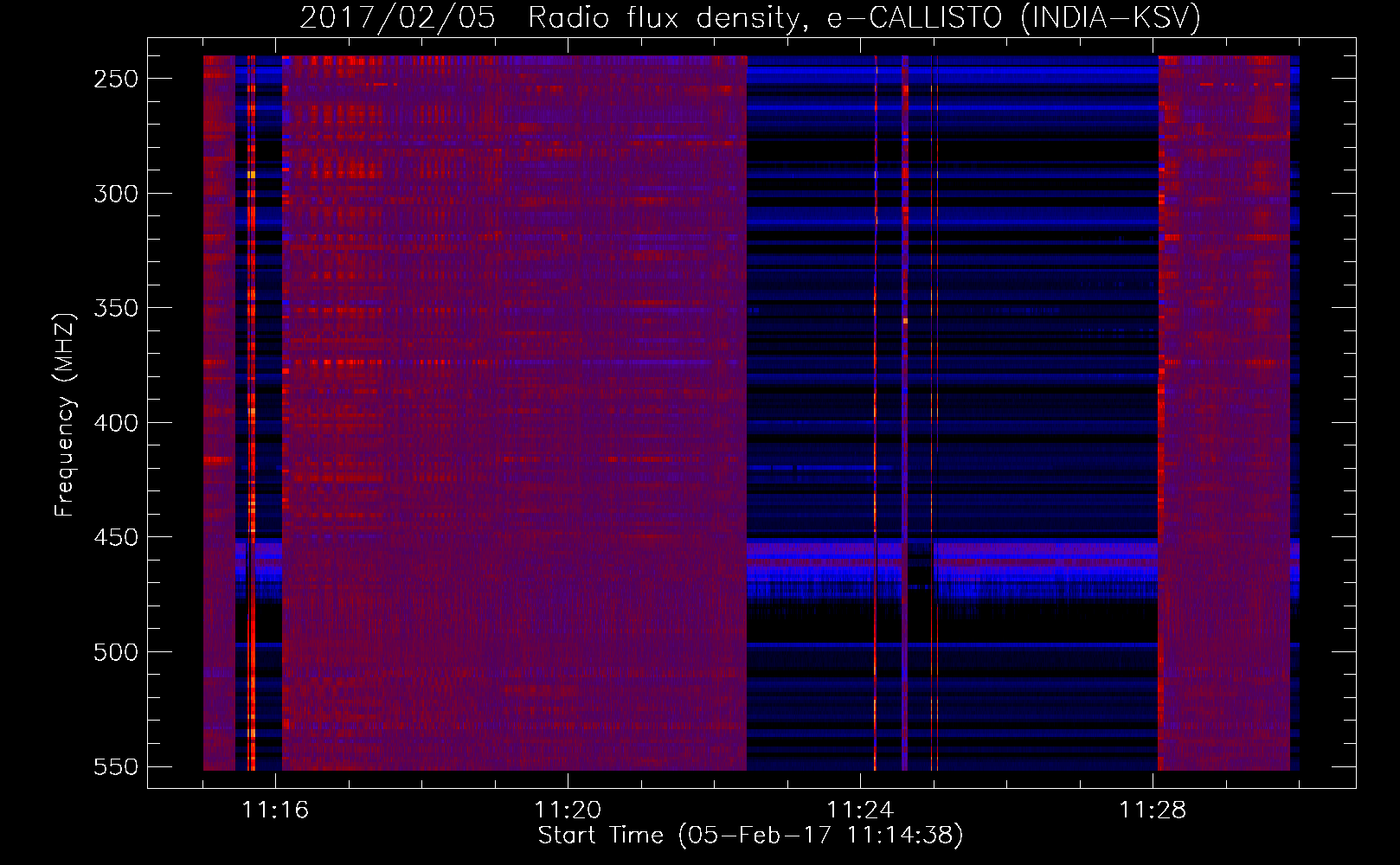1400x865 pixels.
Task: Click the plot title 'Radio flux density, e-CALLISTO (INDIA-KSV)'
Action: 864,17
